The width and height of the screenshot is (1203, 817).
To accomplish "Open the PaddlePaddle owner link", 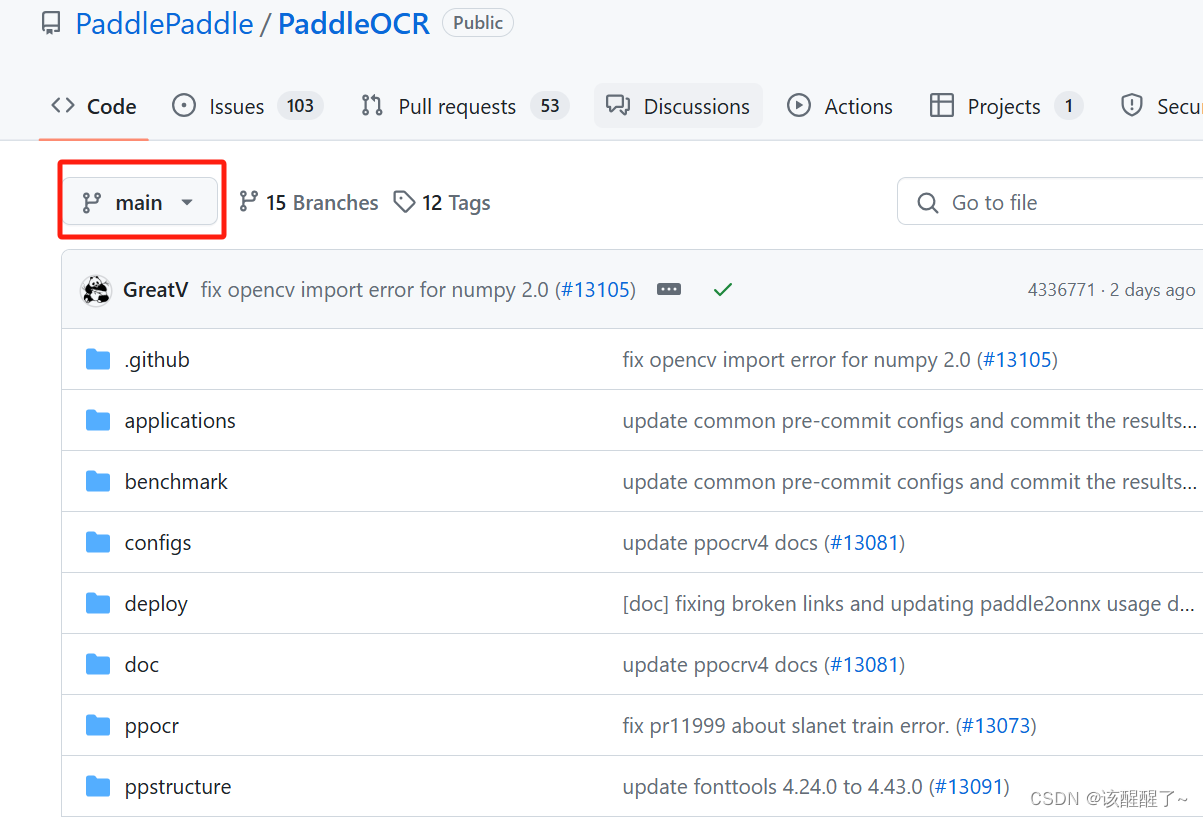I will (165, 24).
